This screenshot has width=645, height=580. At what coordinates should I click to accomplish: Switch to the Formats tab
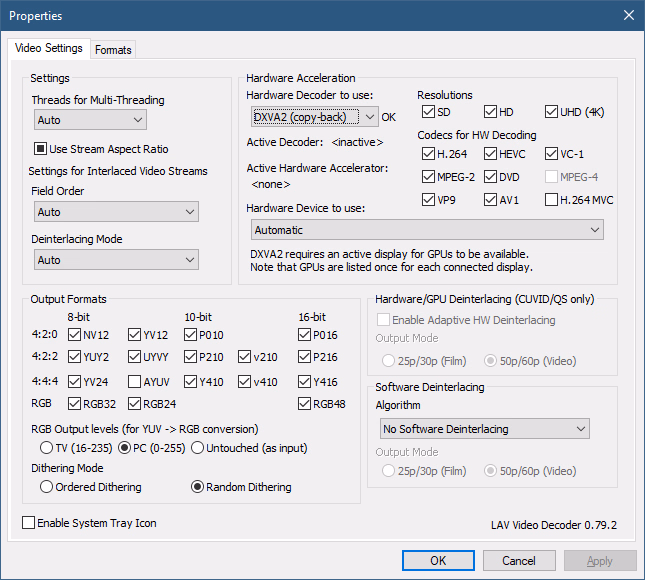pyautogui.click(x=113, y=50)
